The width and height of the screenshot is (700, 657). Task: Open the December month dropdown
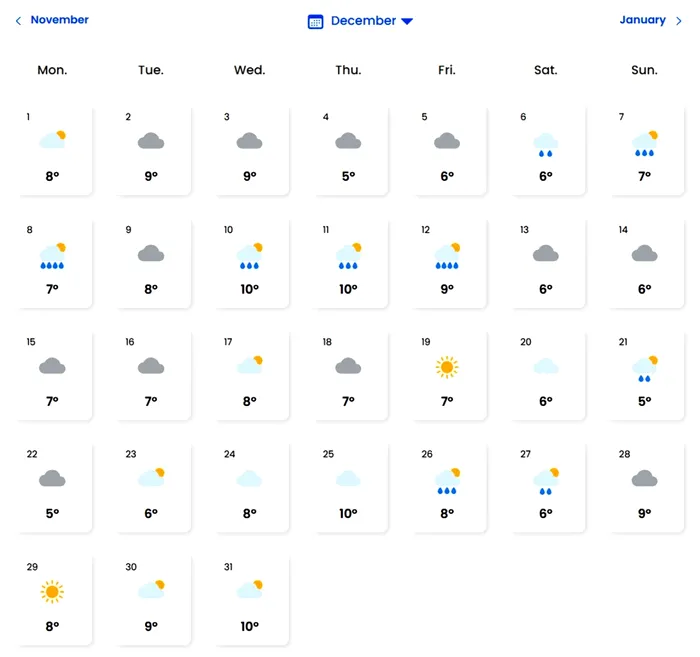(x=406, y=21)
